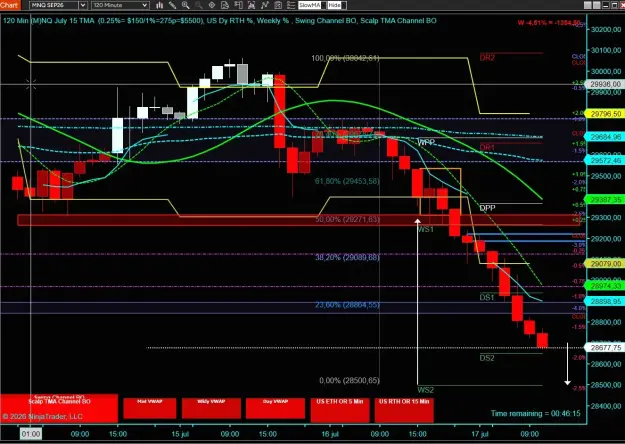Viewport: 625px width, 444px height.
Task: Expand the 120 Minute interval dropdown
Action: [x=120, y=5]
